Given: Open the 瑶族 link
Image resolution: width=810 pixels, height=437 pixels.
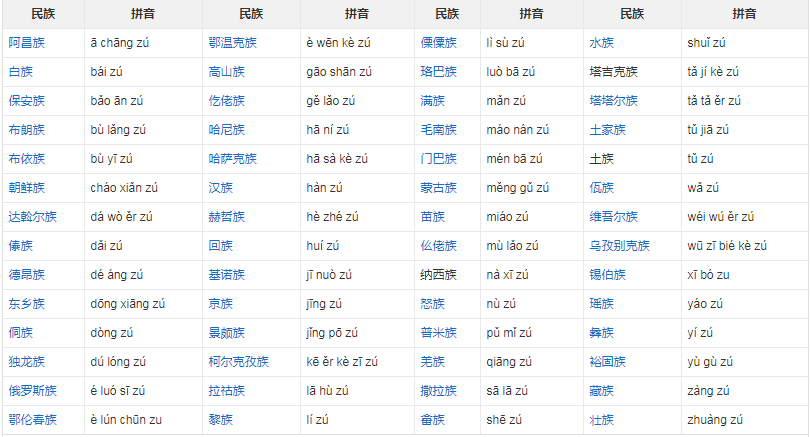Looking at the screenshot, I should click(601, 304).
